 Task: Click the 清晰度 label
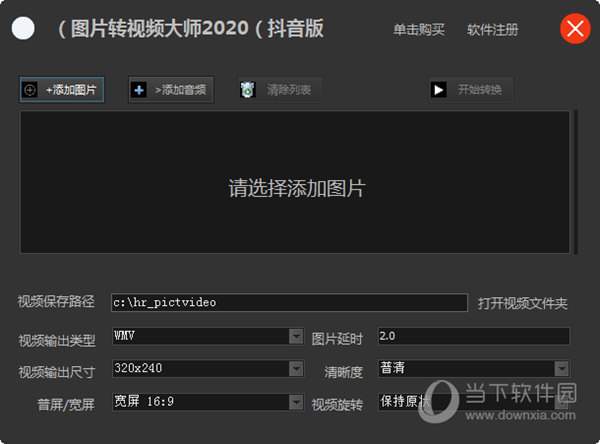click(344, 372)
